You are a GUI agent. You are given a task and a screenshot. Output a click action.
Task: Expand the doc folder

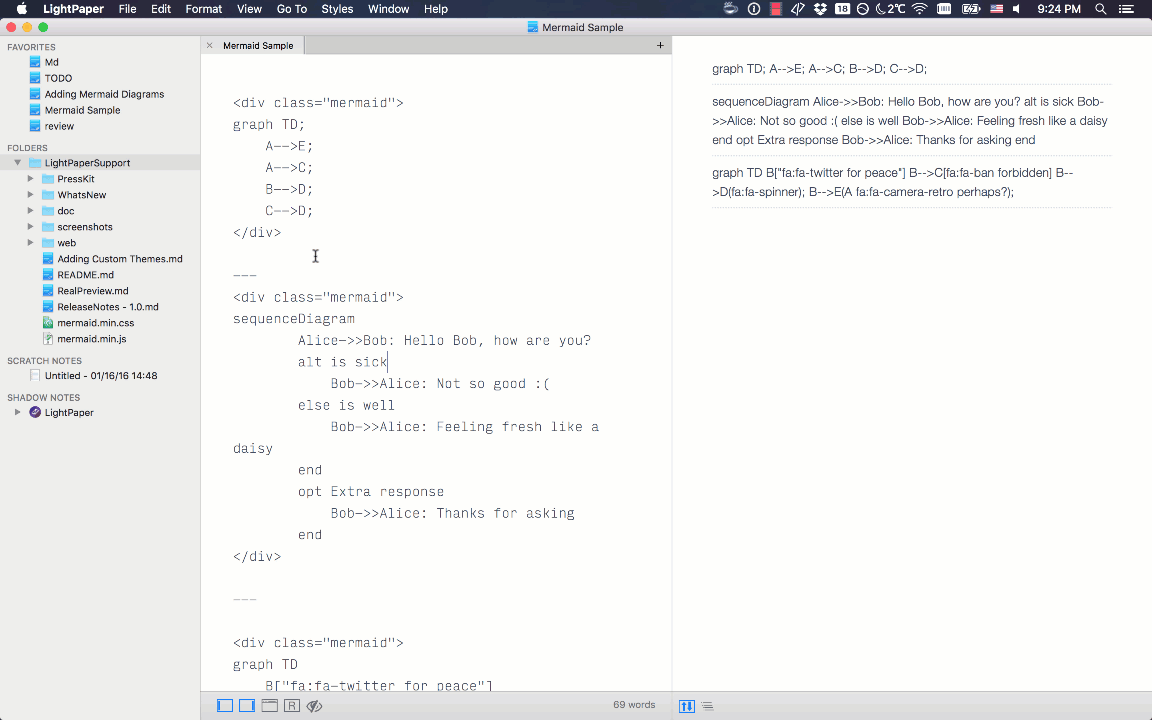[x=30, y=211]
